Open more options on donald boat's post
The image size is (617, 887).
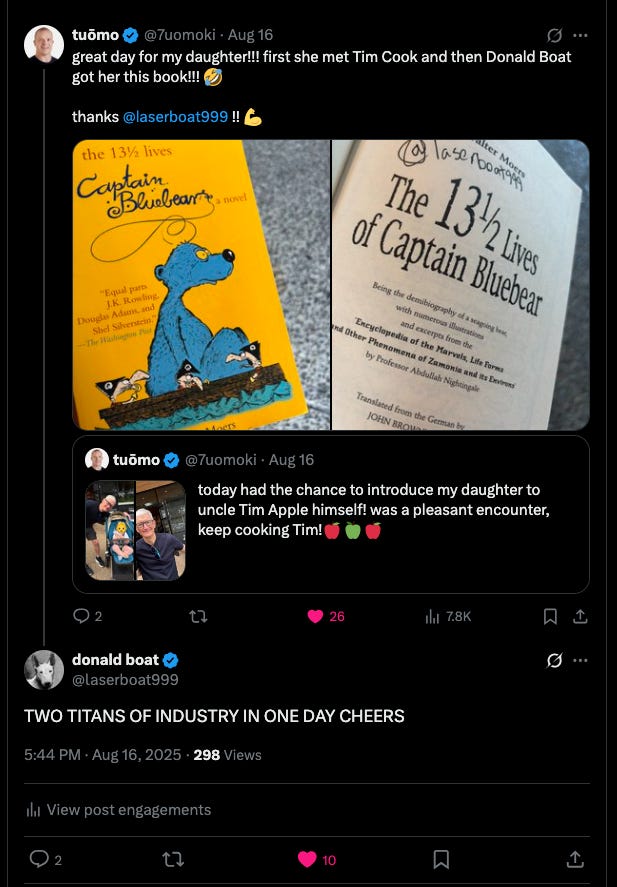[x=580, y=660]
